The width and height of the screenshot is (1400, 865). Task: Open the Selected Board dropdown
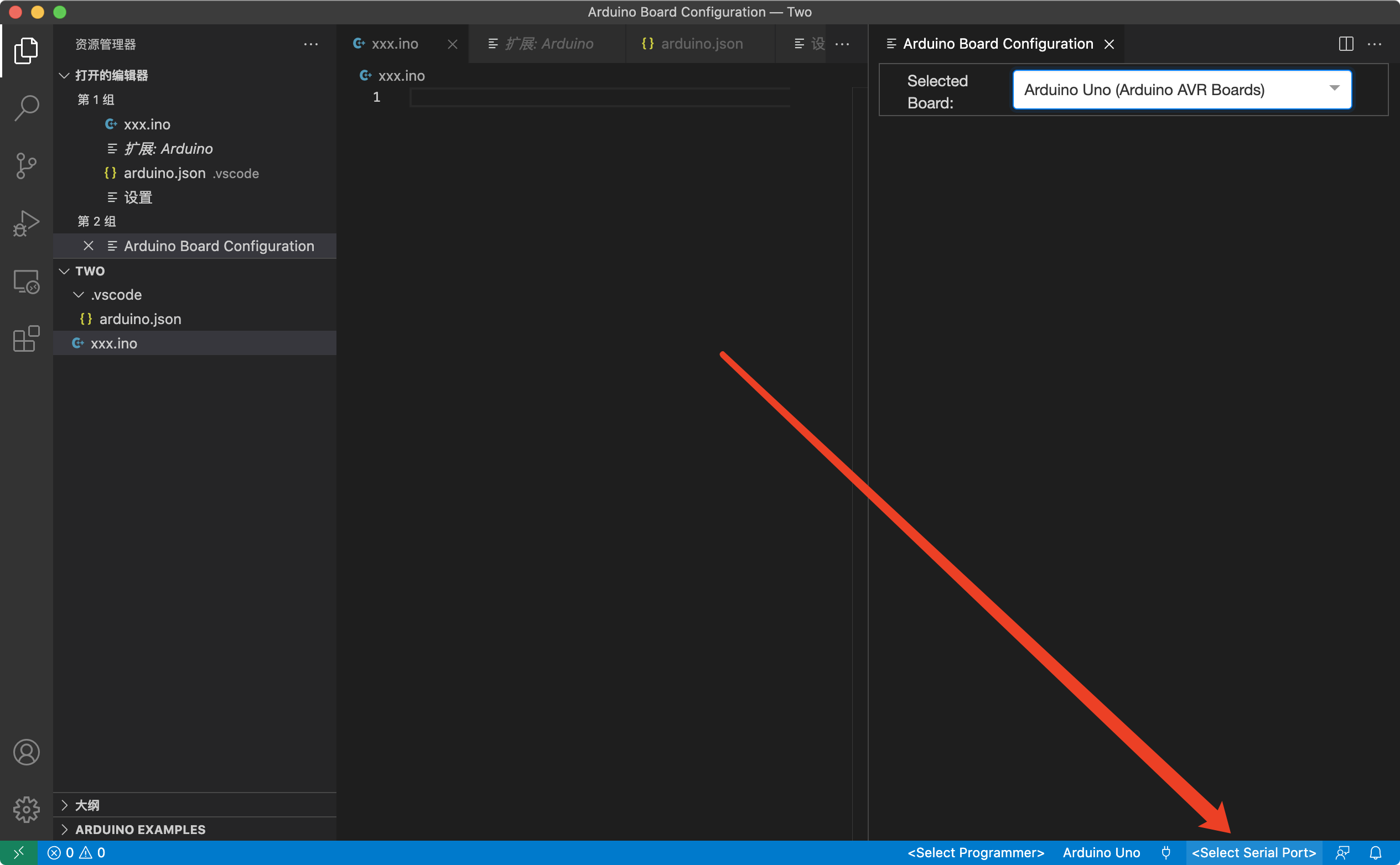1182,90
